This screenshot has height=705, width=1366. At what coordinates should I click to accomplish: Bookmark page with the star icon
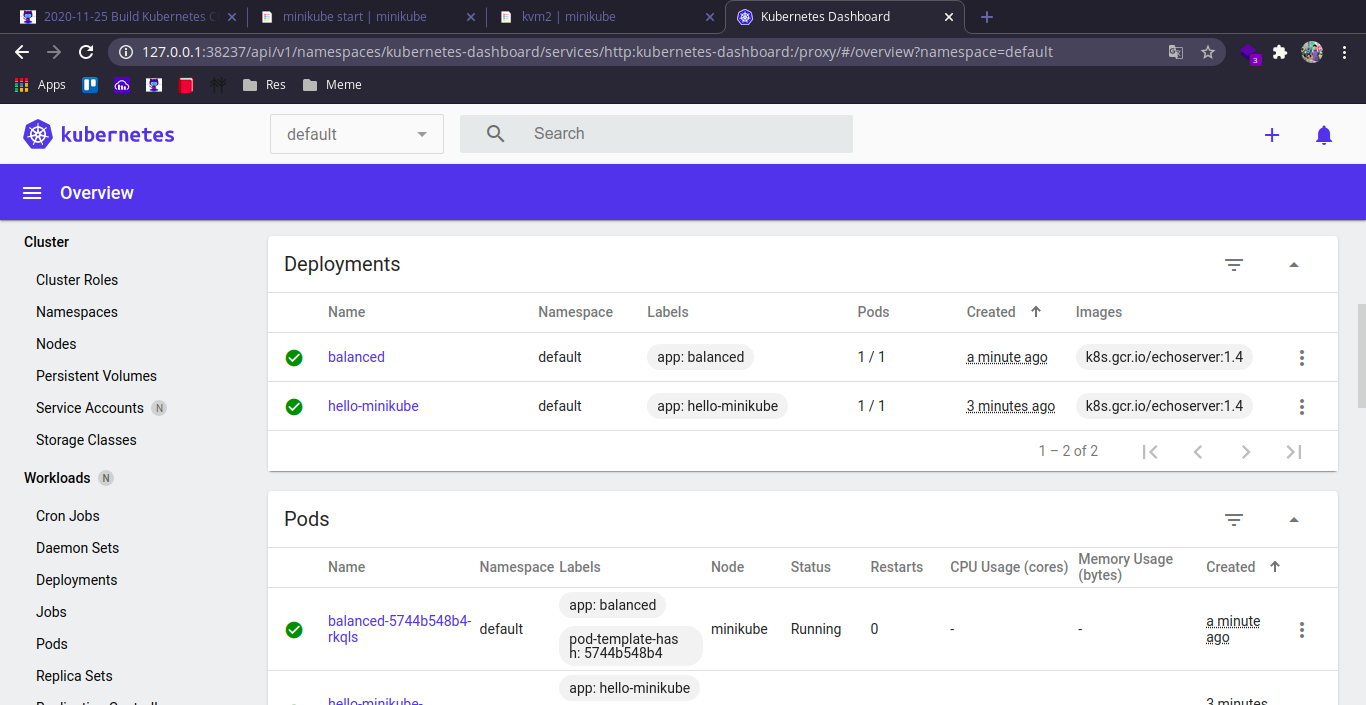[x=1208, y=52]
